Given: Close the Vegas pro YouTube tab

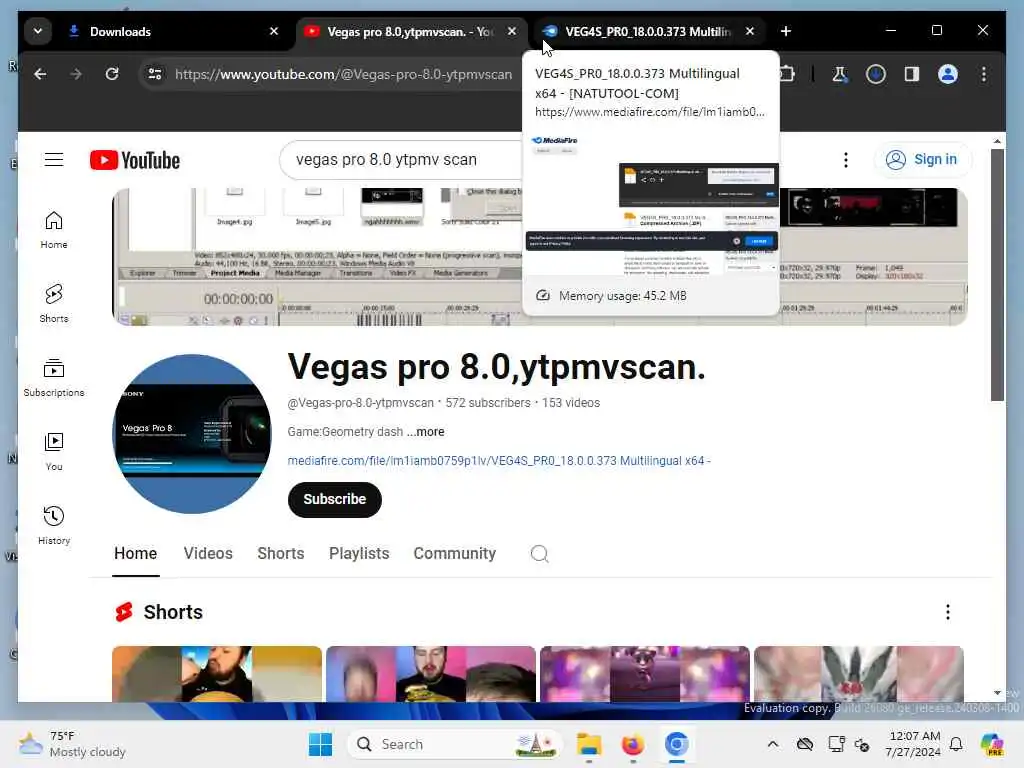Looking at the screenshot, I should point(512,31).
